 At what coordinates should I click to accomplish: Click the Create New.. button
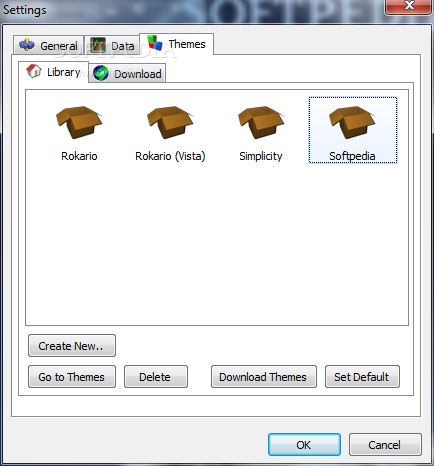click(x=72, y=346)
